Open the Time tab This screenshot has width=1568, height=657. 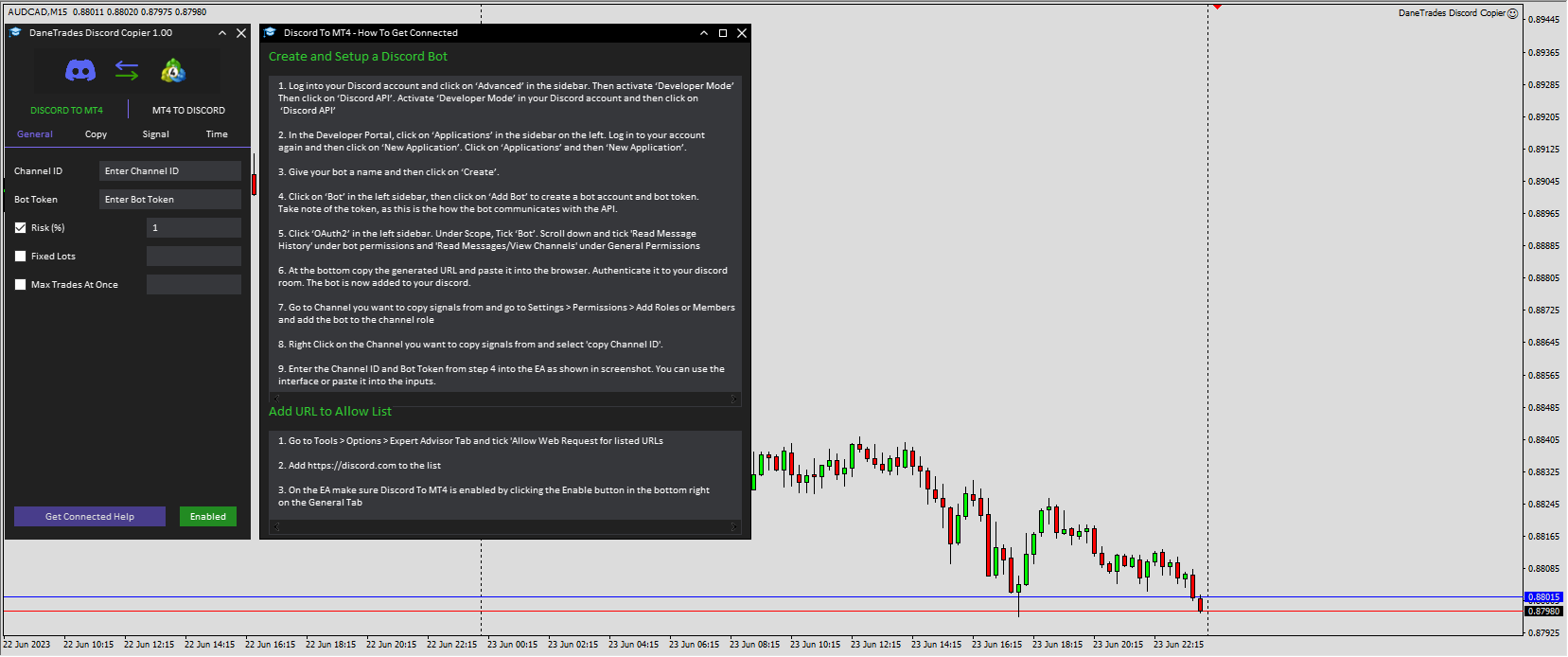pos(217,134)
